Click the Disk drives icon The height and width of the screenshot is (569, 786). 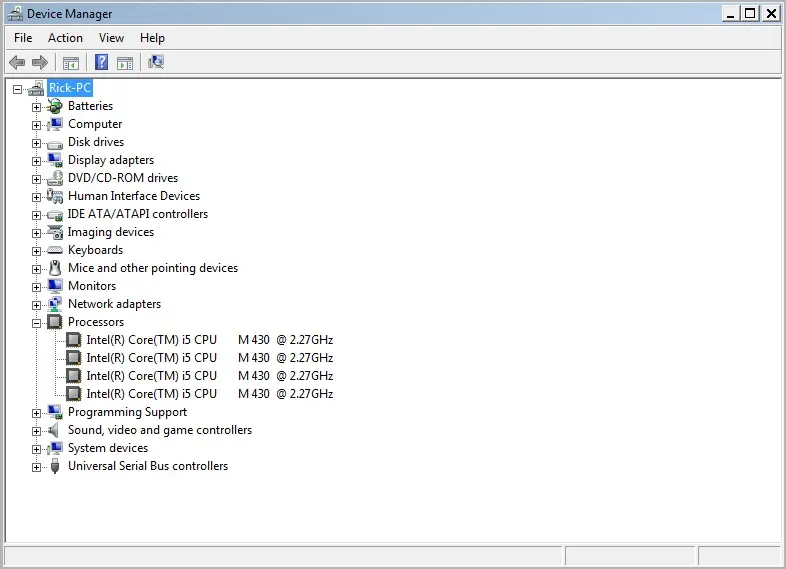[55, 144]
